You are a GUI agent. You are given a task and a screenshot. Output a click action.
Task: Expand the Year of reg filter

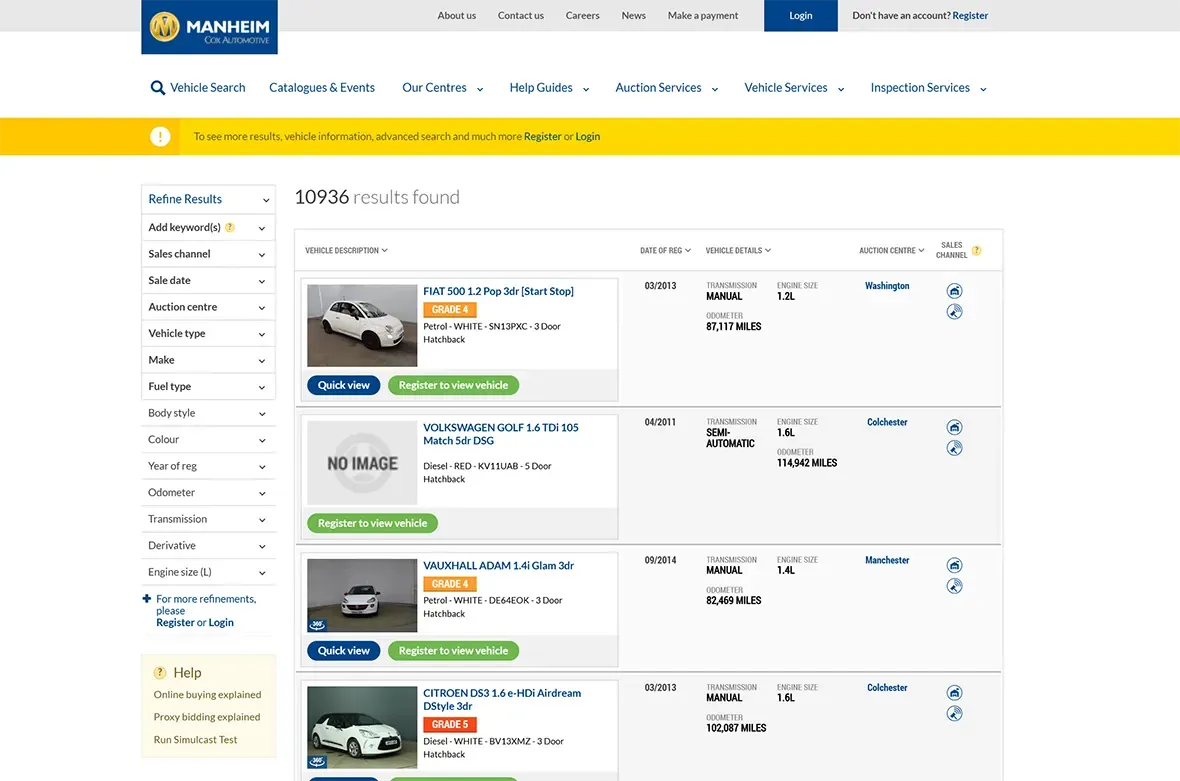208,466
